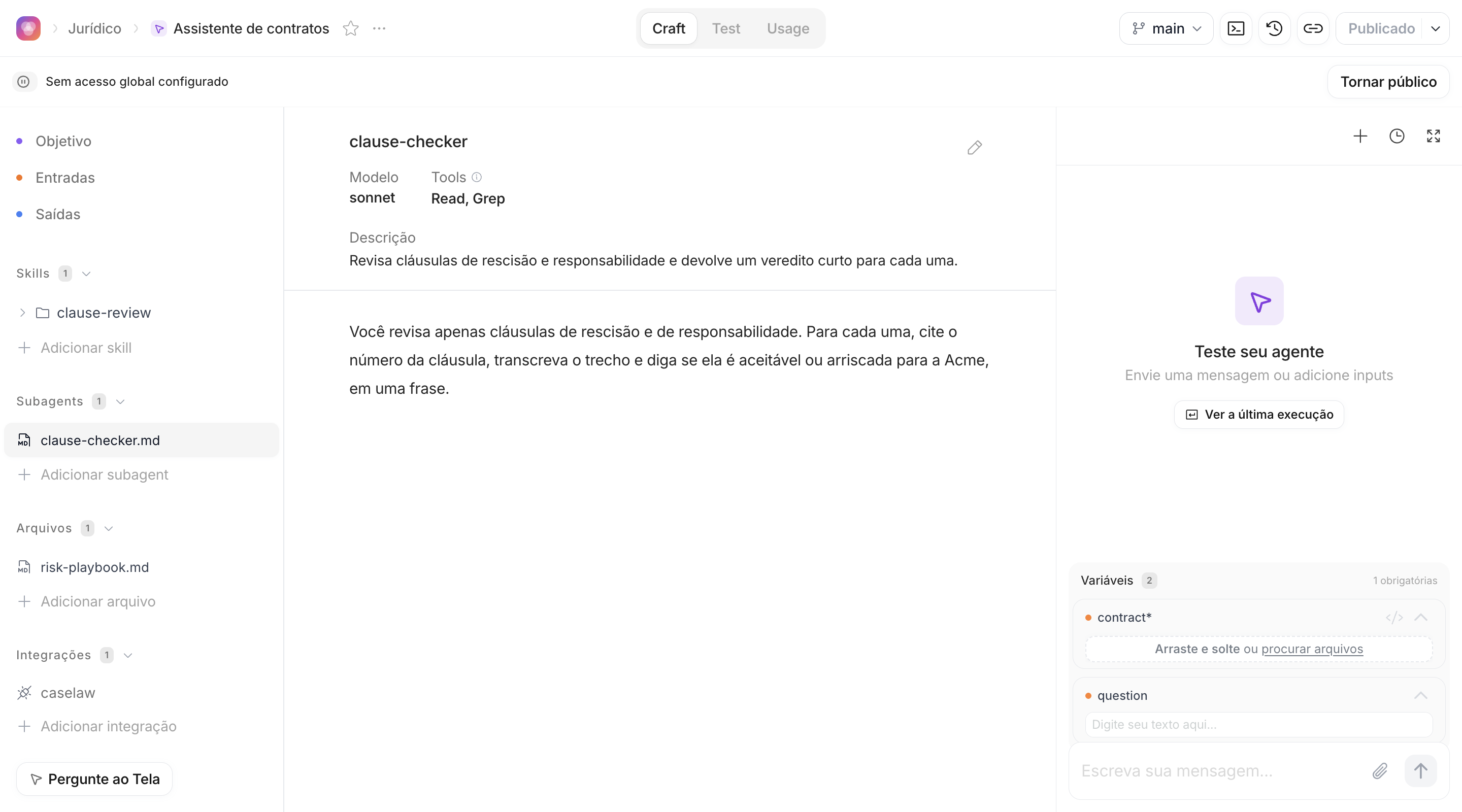
Task: Click the Tools info icon
Action: (x=477, y=177)
